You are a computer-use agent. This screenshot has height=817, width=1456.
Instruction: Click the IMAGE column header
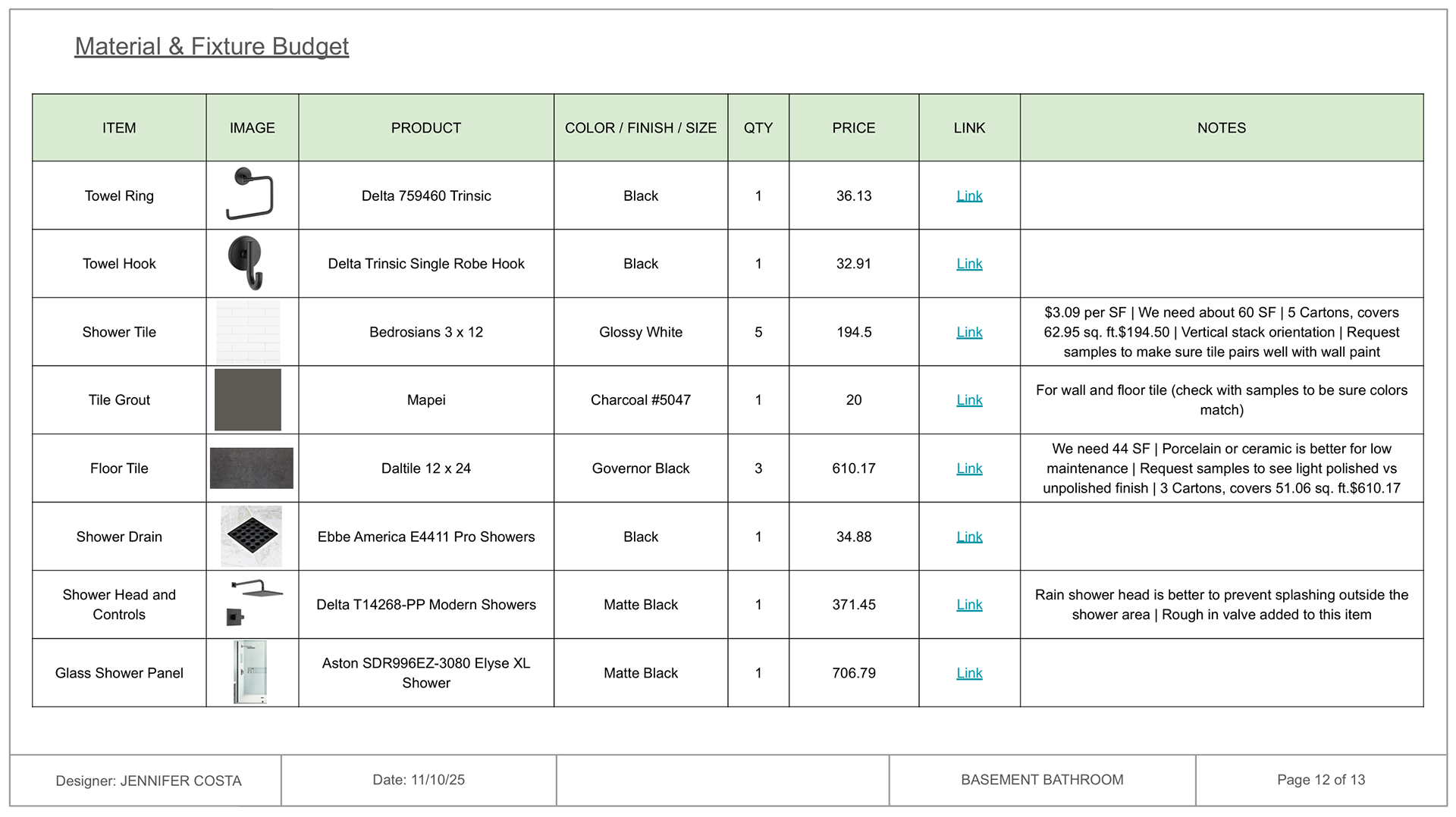(253, 128)
